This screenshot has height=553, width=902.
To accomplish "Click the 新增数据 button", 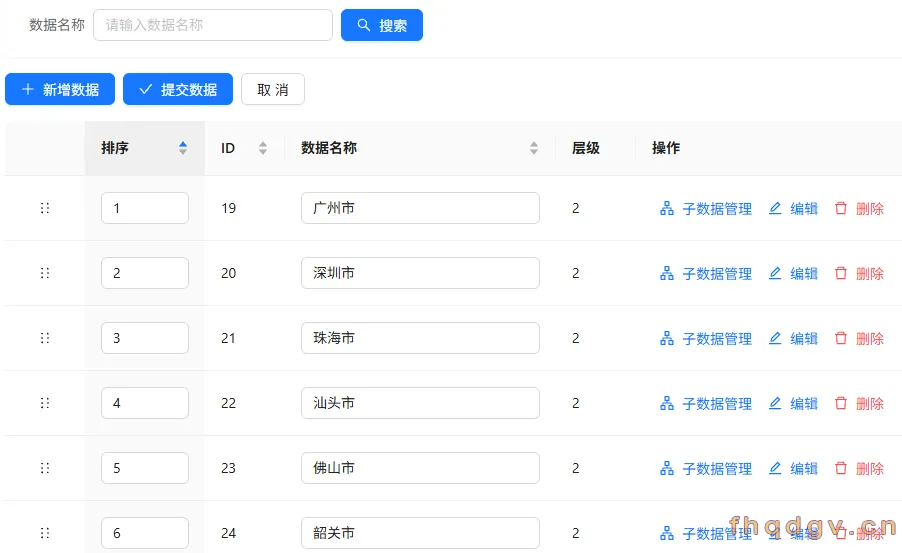I will [x=60, y=89].
